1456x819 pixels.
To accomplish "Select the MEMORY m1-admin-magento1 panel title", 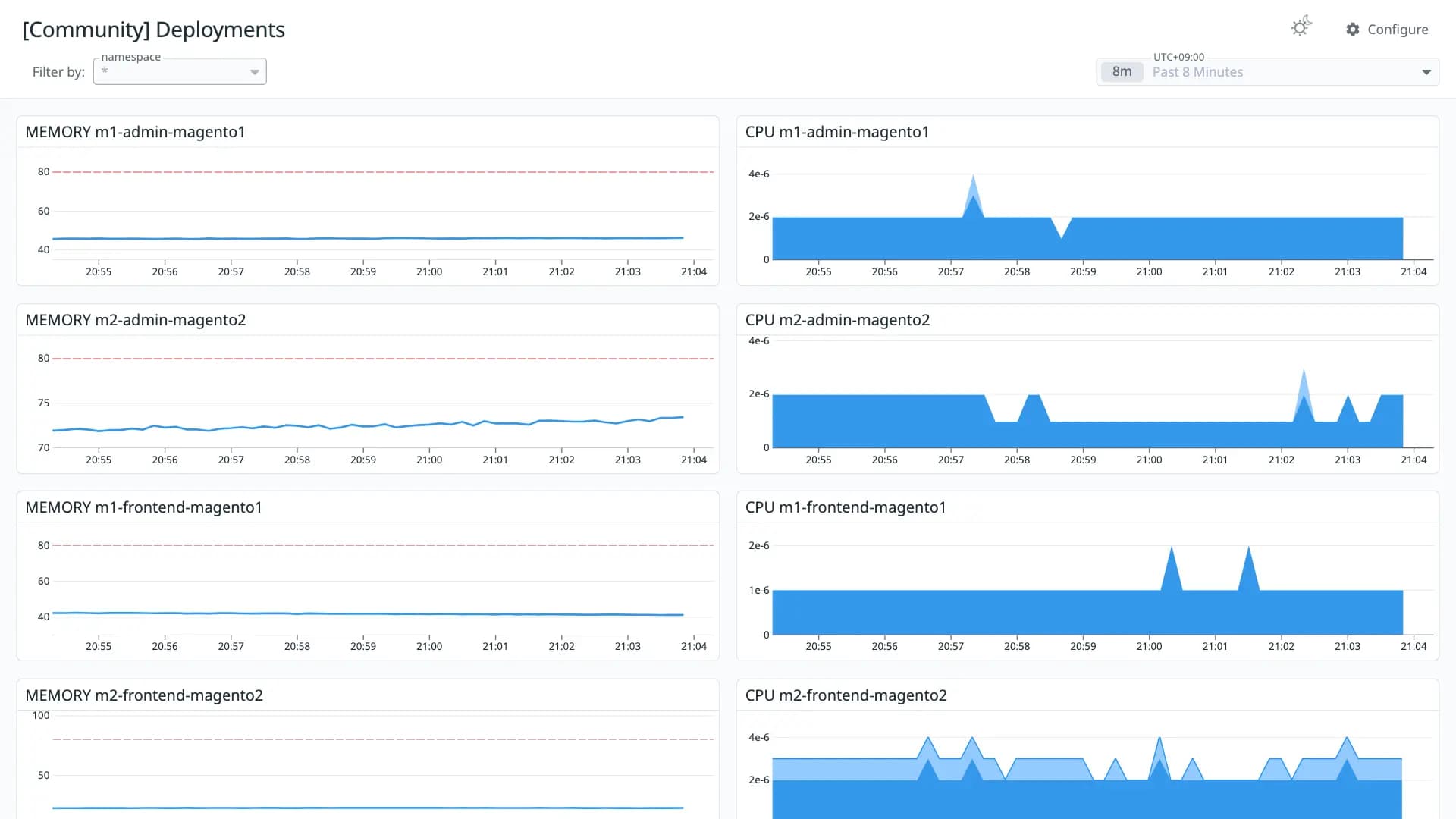I will pyautogui.click(x=135, y=132).
